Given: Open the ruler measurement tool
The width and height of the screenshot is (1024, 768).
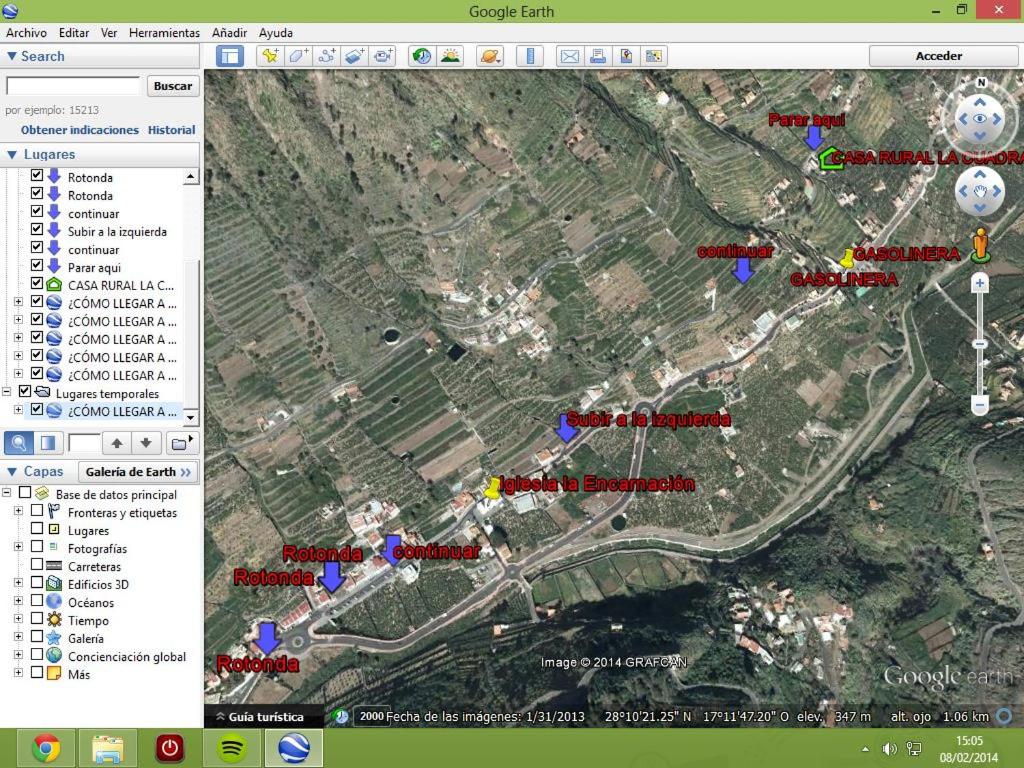Looking at the screenshot, I should 531,56.
